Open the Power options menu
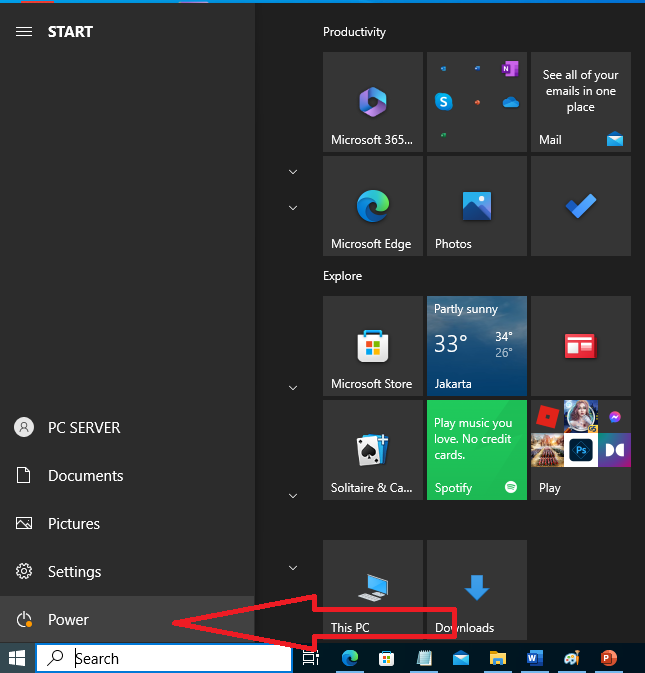Screen dimensions: 645x673 click(127, 619)
